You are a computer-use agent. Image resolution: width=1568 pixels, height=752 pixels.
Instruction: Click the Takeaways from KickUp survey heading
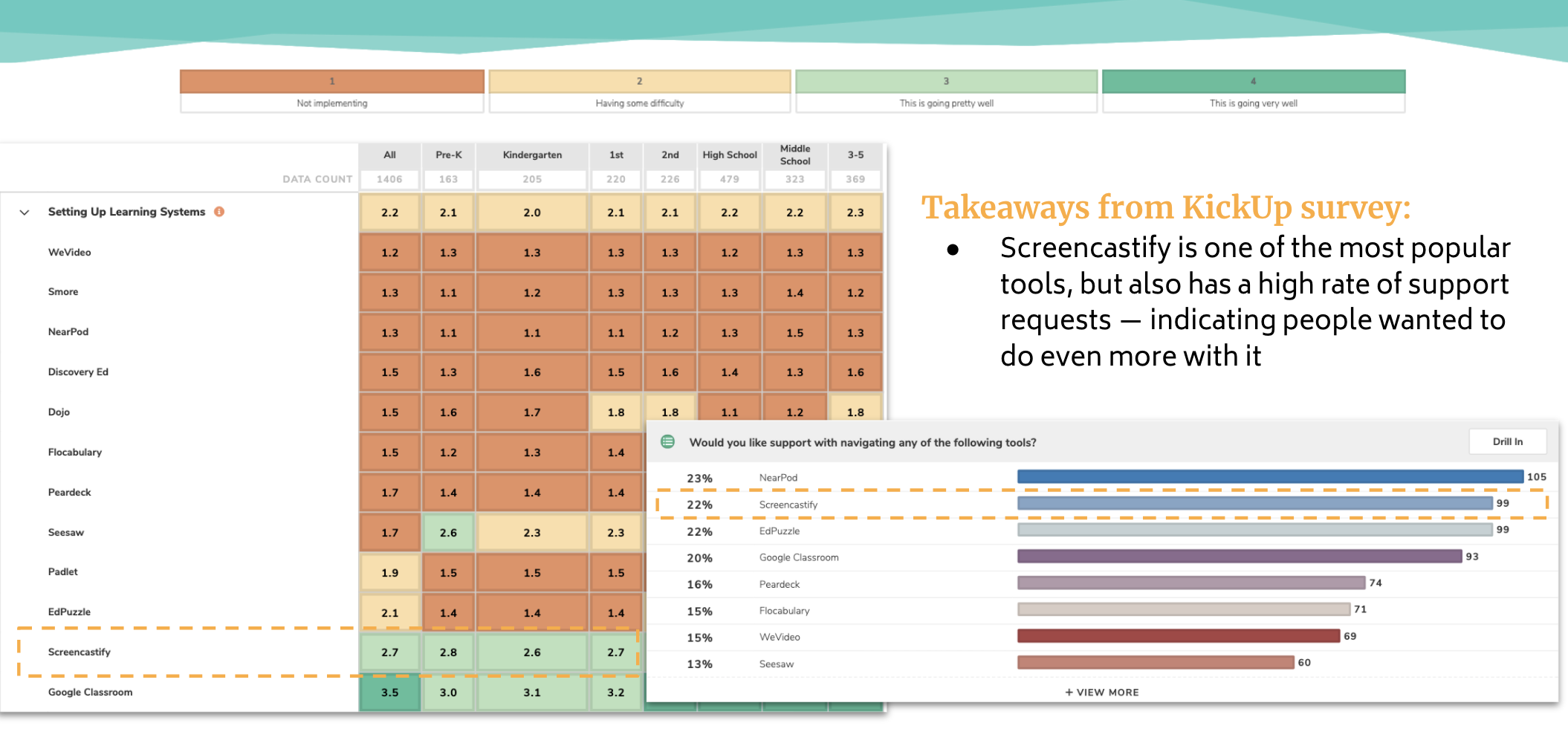point(1166,207)
